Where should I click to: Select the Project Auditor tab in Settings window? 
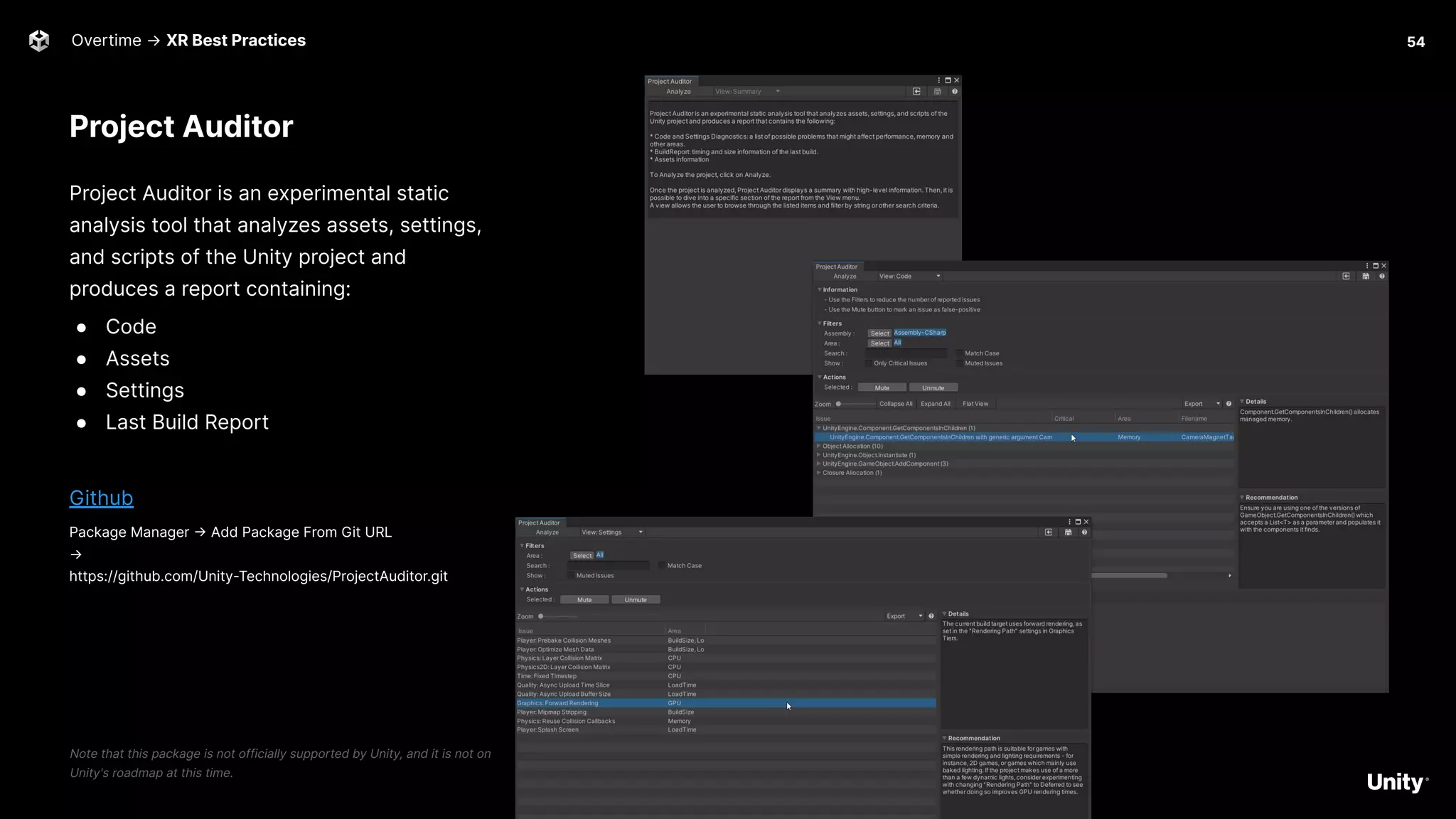click(x=539, y=523)
